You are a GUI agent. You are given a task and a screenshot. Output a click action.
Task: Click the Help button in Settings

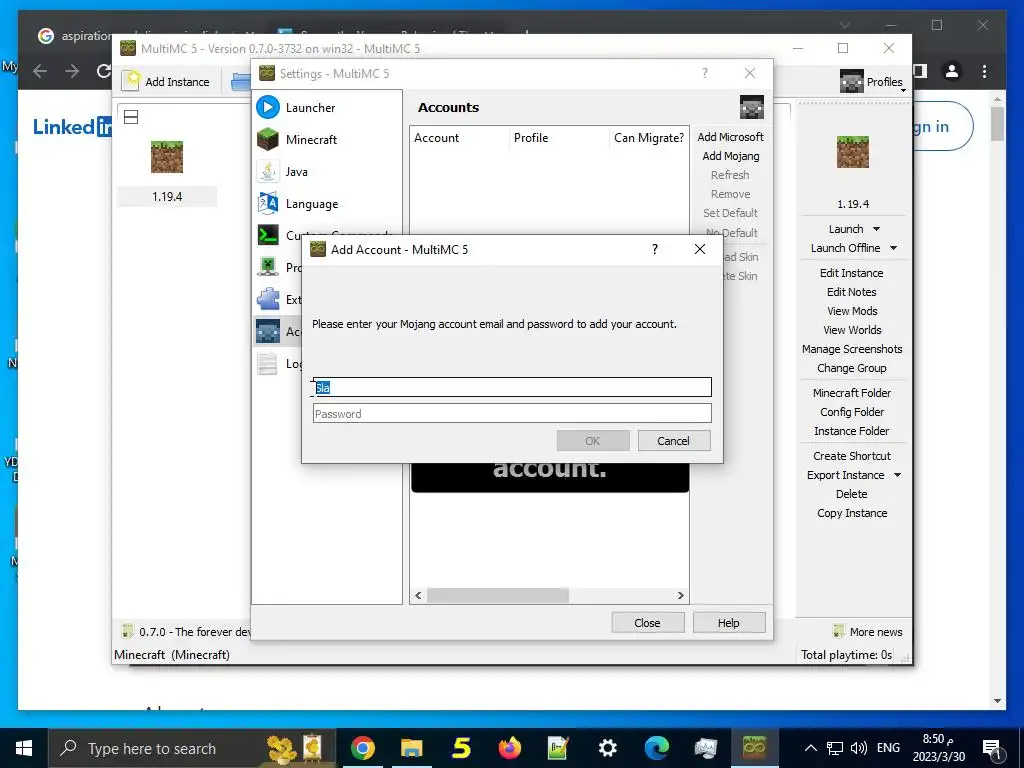pyautogui.click(x=728, y=623)
